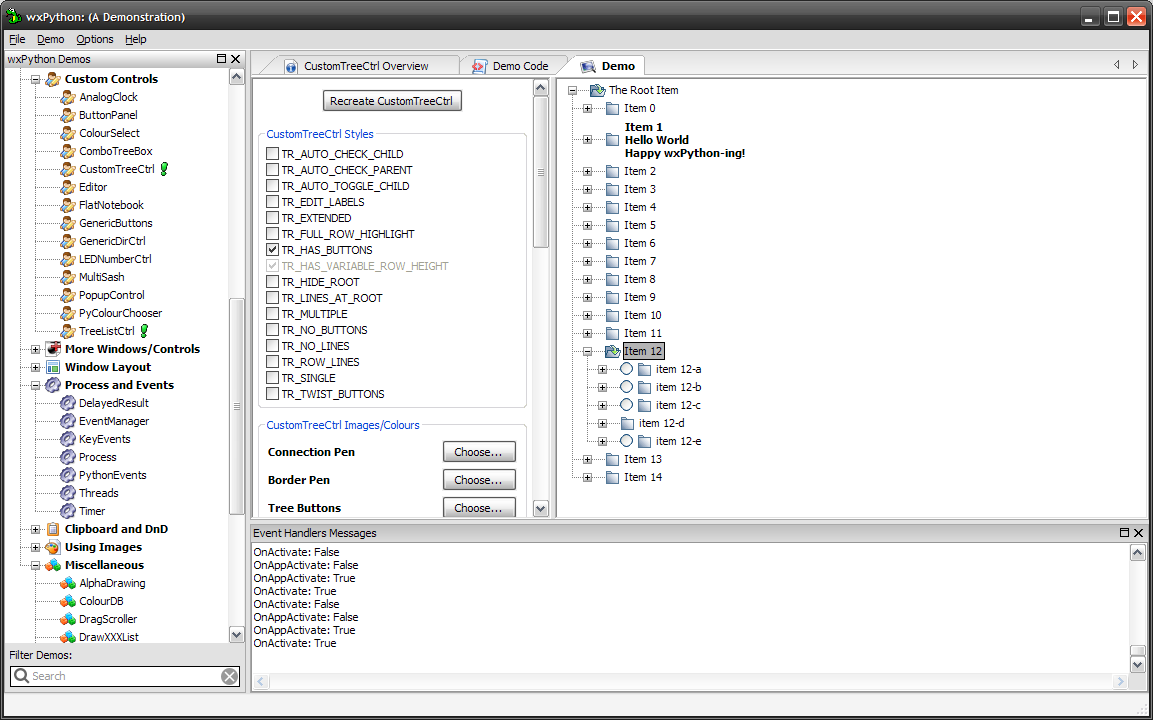Click the AnalogClock demo icon
The height and width of the screenshot is (720, 1153).
coord(67,97)
